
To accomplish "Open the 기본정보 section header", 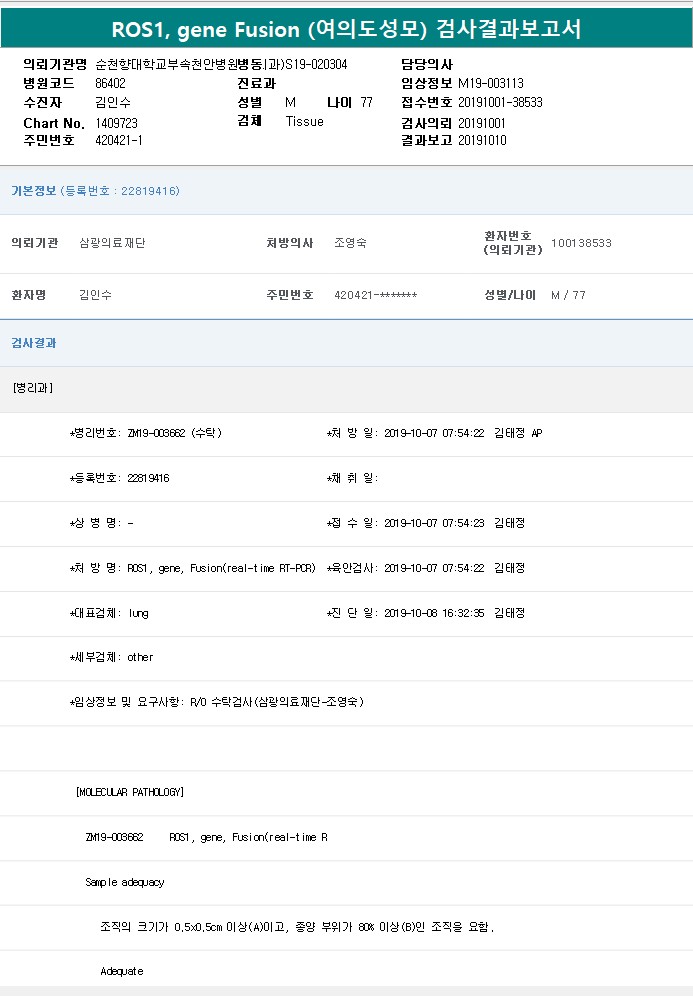I will tap(33, 191).
